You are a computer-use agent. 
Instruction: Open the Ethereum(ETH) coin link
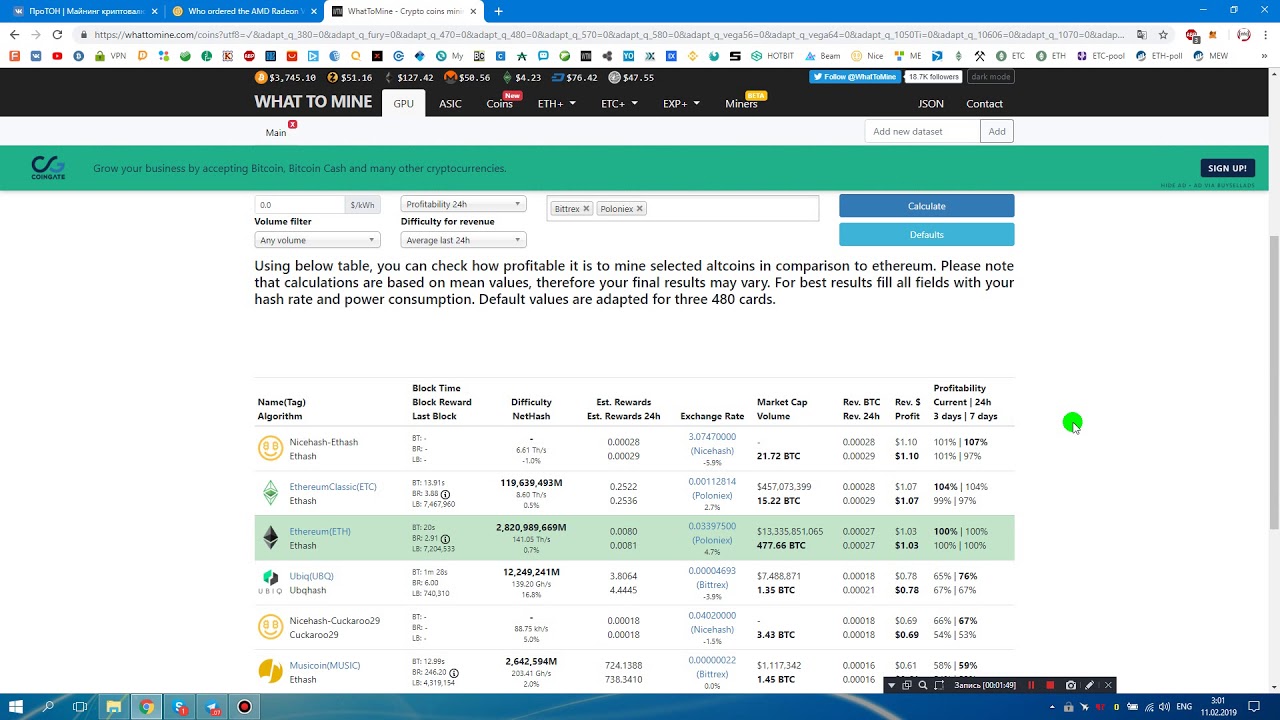(x=320, y=532)
